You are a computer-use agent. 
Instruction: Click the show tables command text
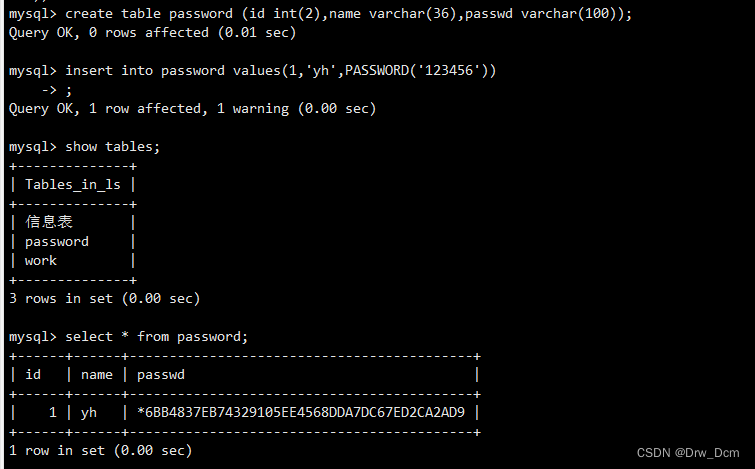pyautogui.click(x=112, y=146)
